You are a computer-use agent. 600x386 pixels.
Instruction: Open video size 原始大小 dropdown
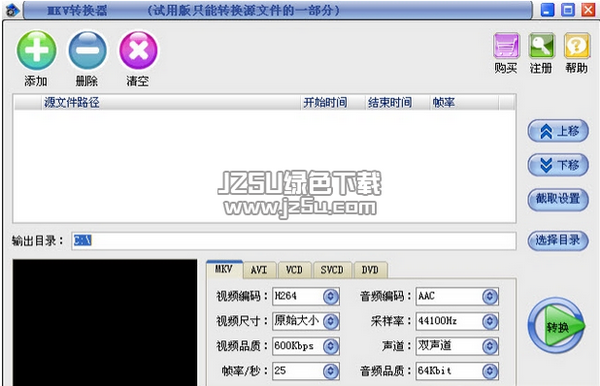pos(331,321)
